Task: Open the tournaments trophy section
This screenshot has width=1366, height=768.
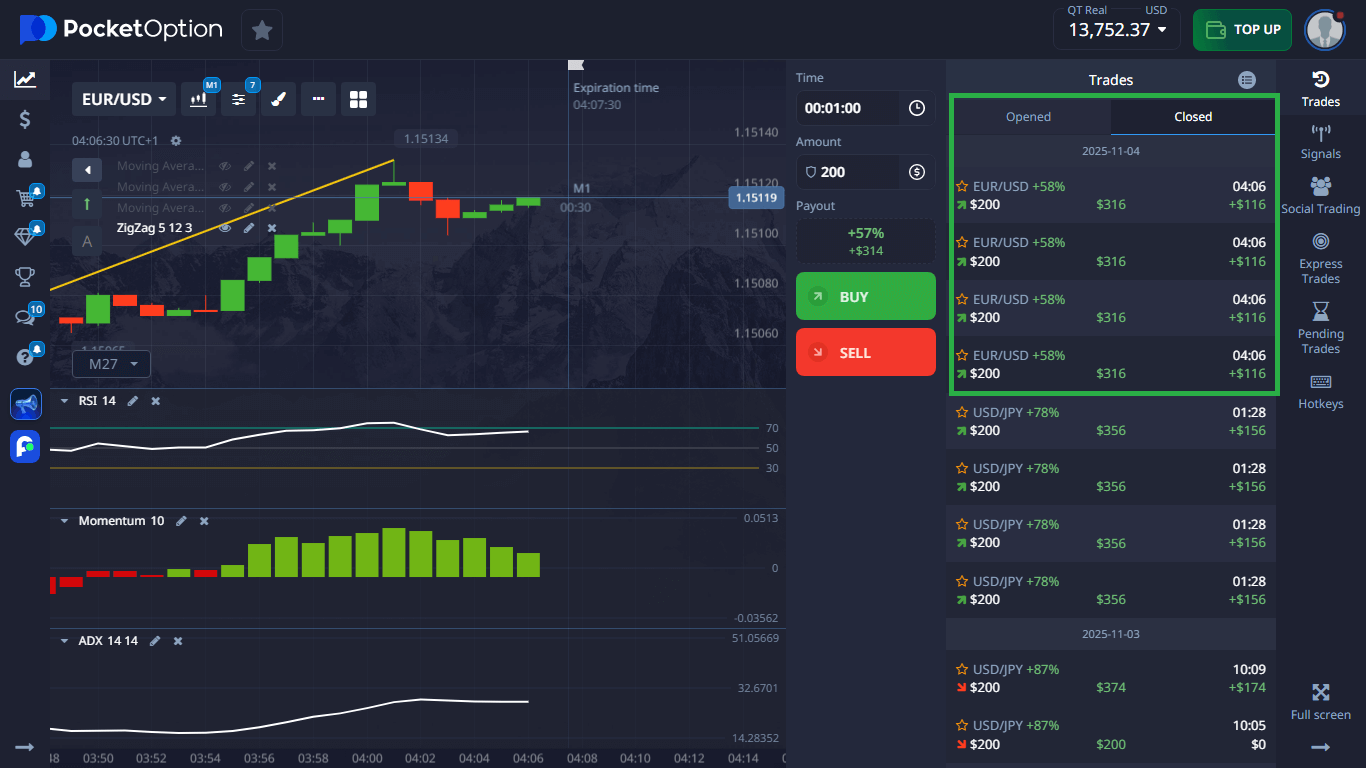Action: click(x=25, y=277)
